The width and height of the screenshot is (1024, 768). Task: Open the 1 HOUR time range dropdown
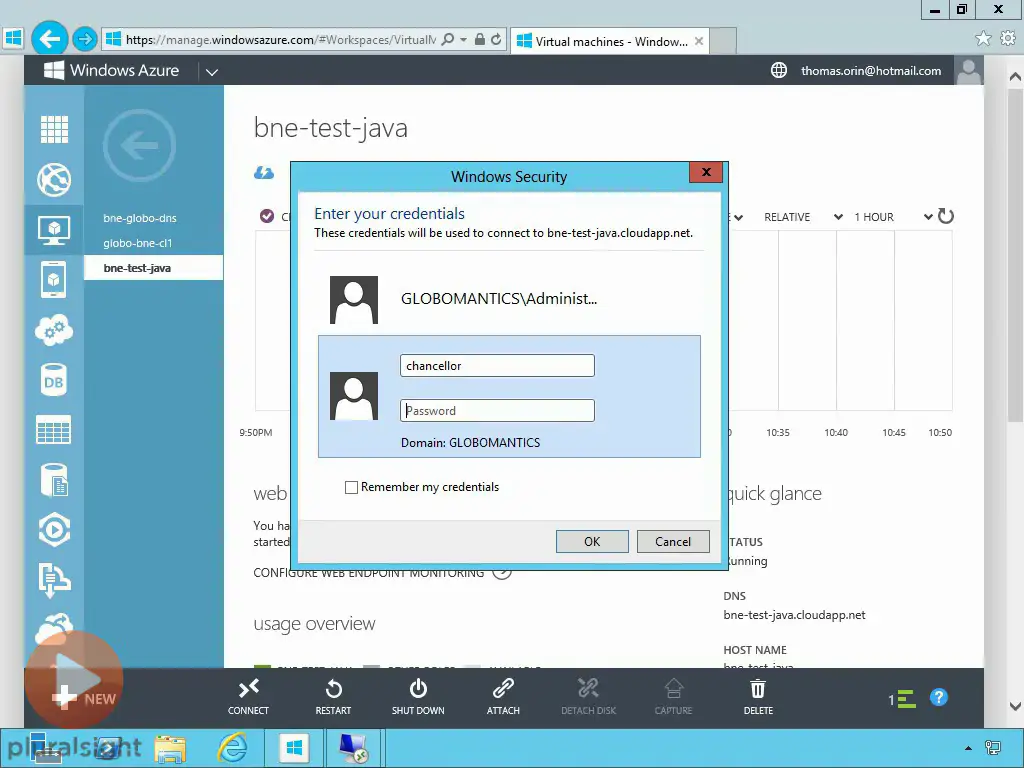[893, 217]
